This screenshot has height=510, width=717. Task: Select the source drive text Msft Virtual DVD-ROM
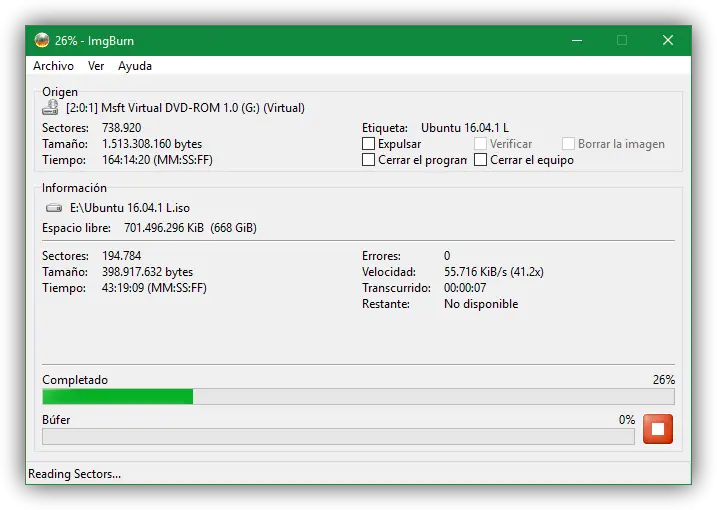click(x=185, y=108)
